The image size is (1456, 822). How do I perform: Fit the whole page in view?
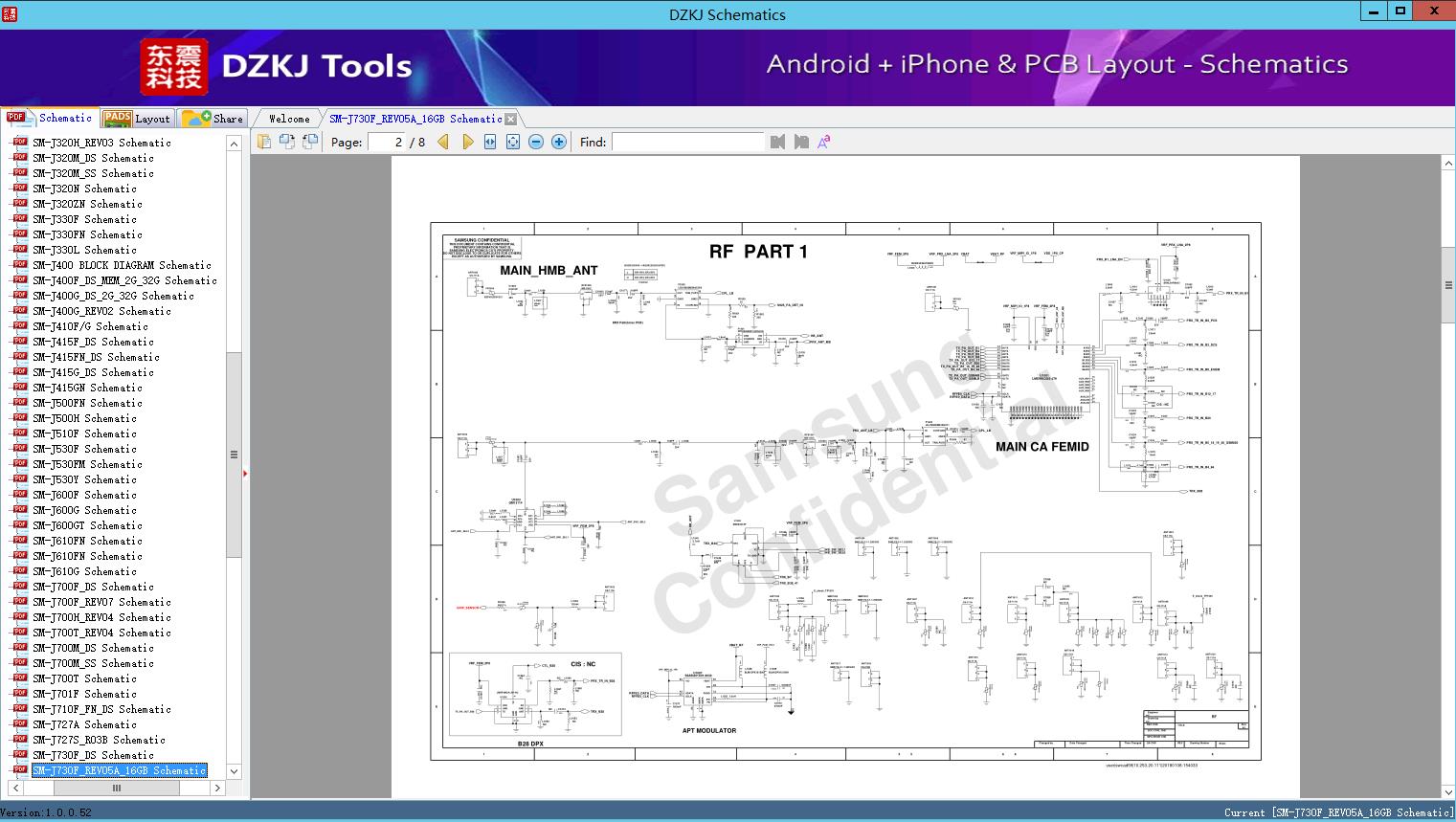(x=513, y=142)
